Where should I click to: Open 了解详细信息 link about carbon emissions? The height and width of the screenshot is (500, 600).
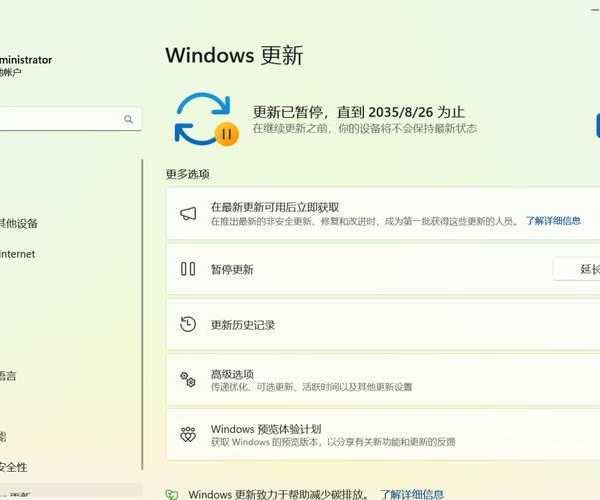tap(411, 495)
